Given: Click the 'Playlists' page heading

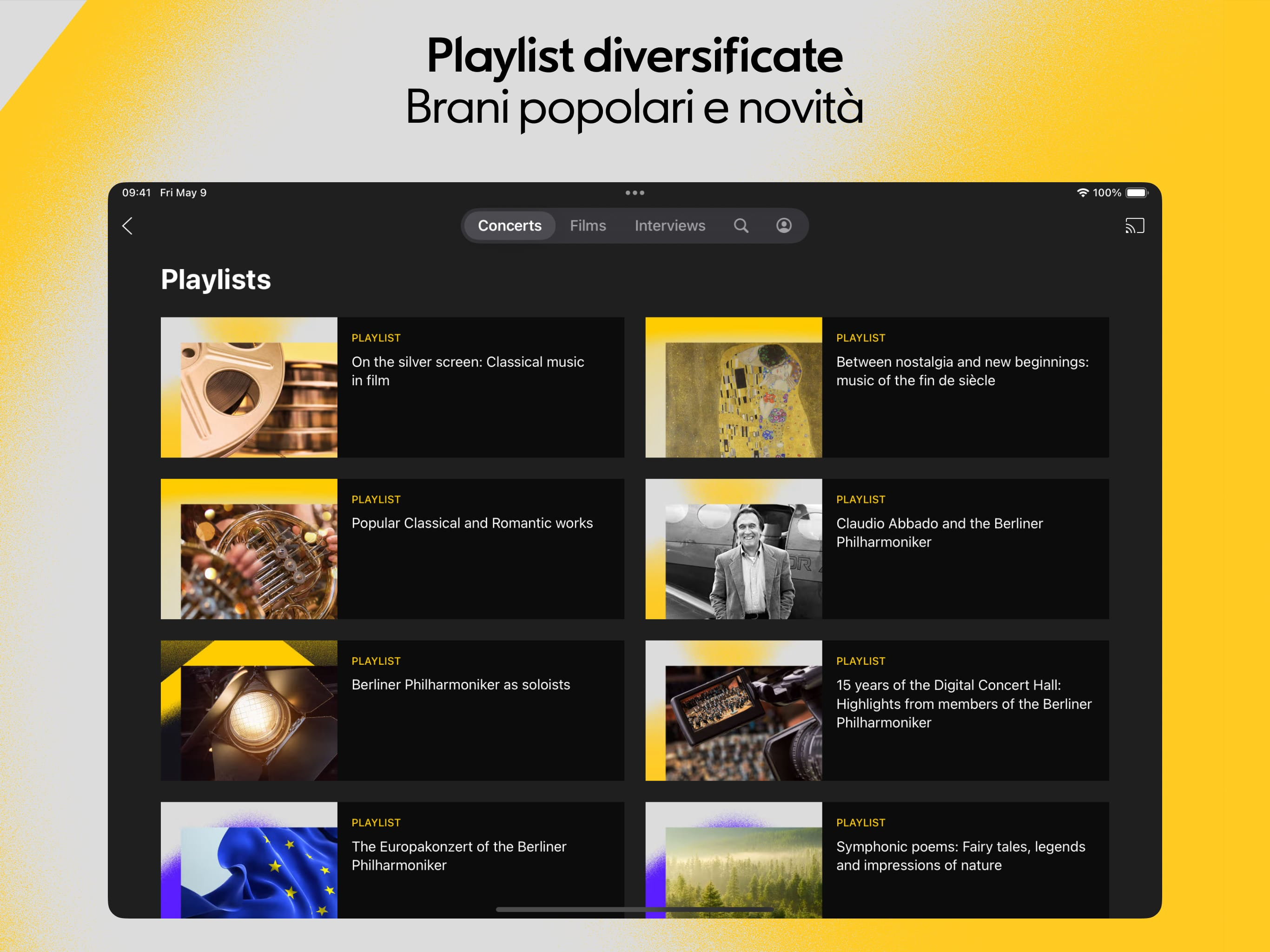Looking at the screenshot, I should pos(216,280).
